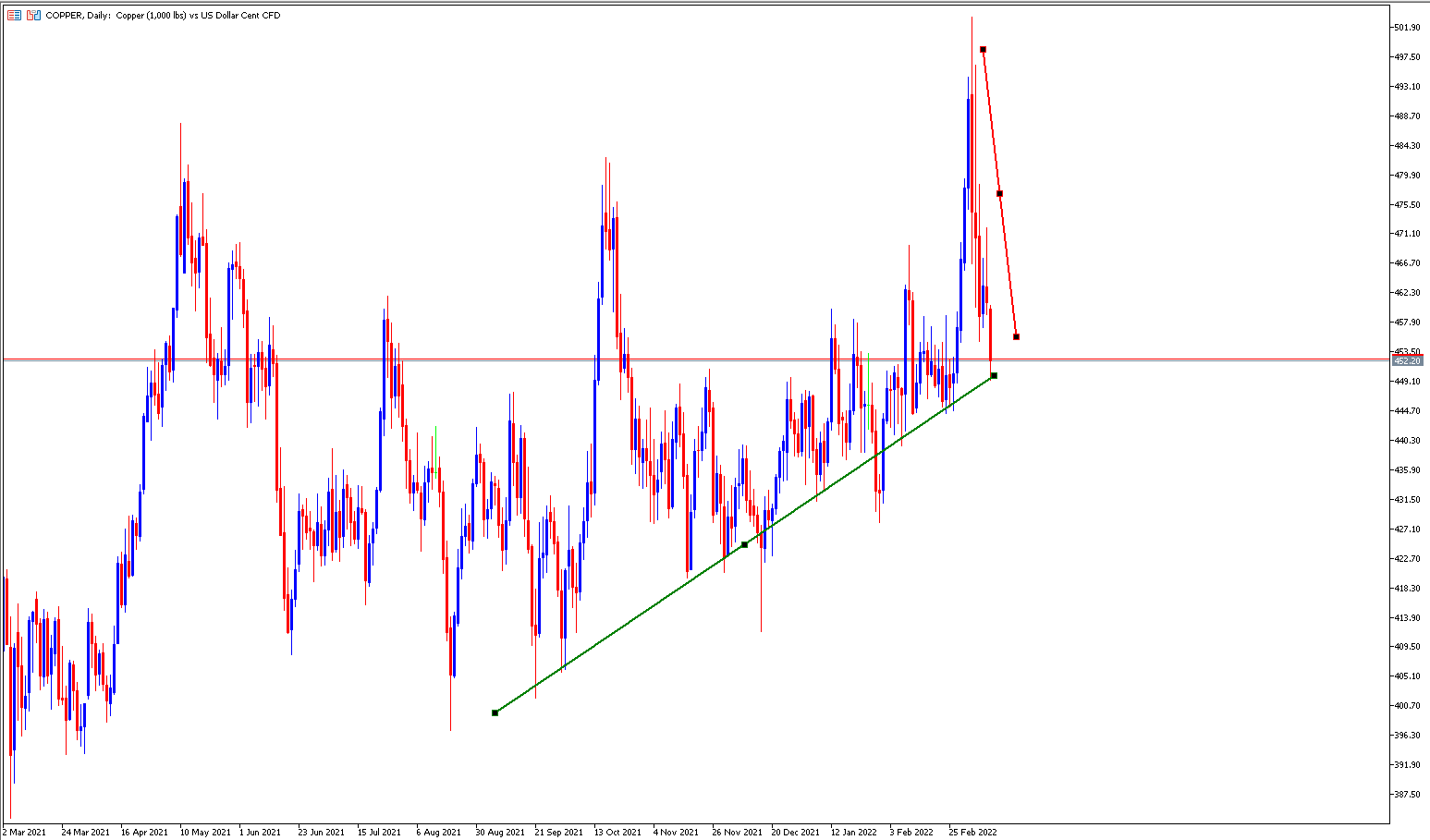Select the green trendline's lower-left anchor point
Image resolution: width=1430 pixels, height=840 pixels.
[x=495, y=712]
